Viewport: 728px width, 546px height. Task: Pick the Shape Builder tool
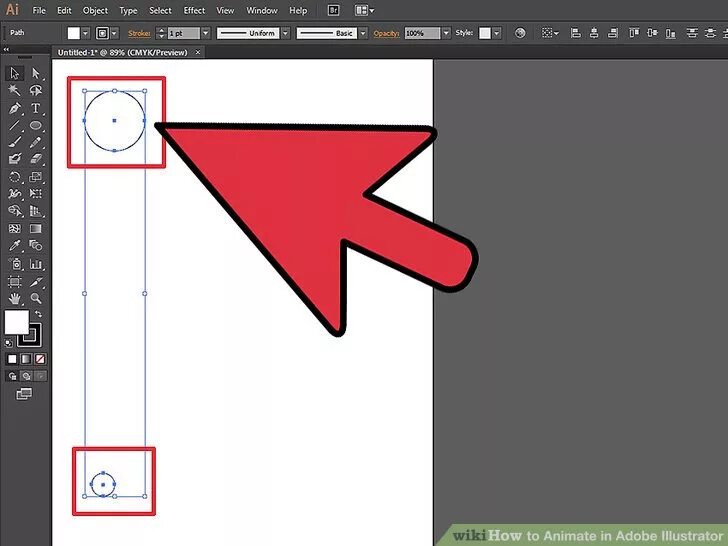[x=14, y=211]
